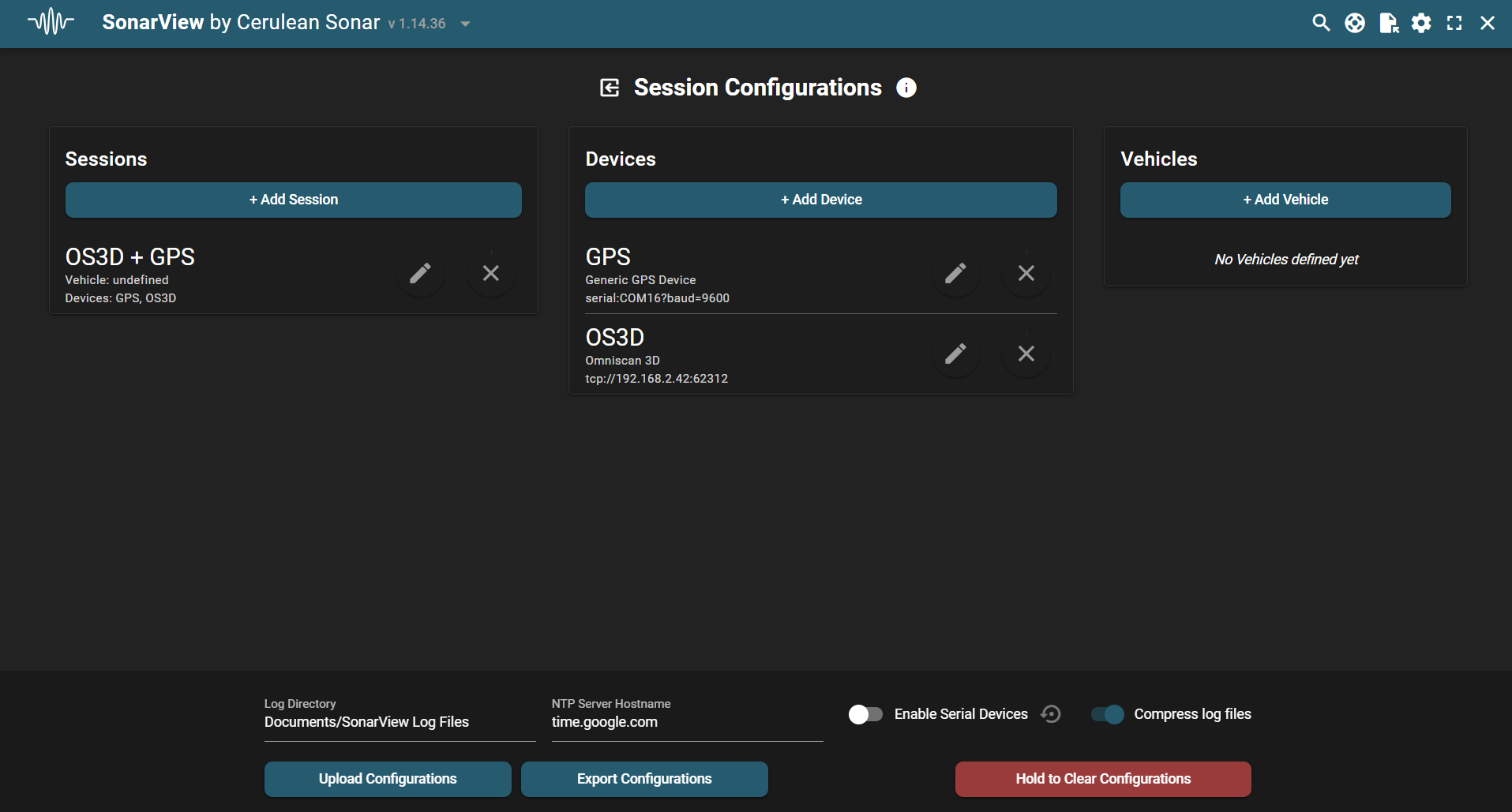This screenshot has height=812, width=1512.
Task: Click the + Add Device button
Action: [821, 200]
